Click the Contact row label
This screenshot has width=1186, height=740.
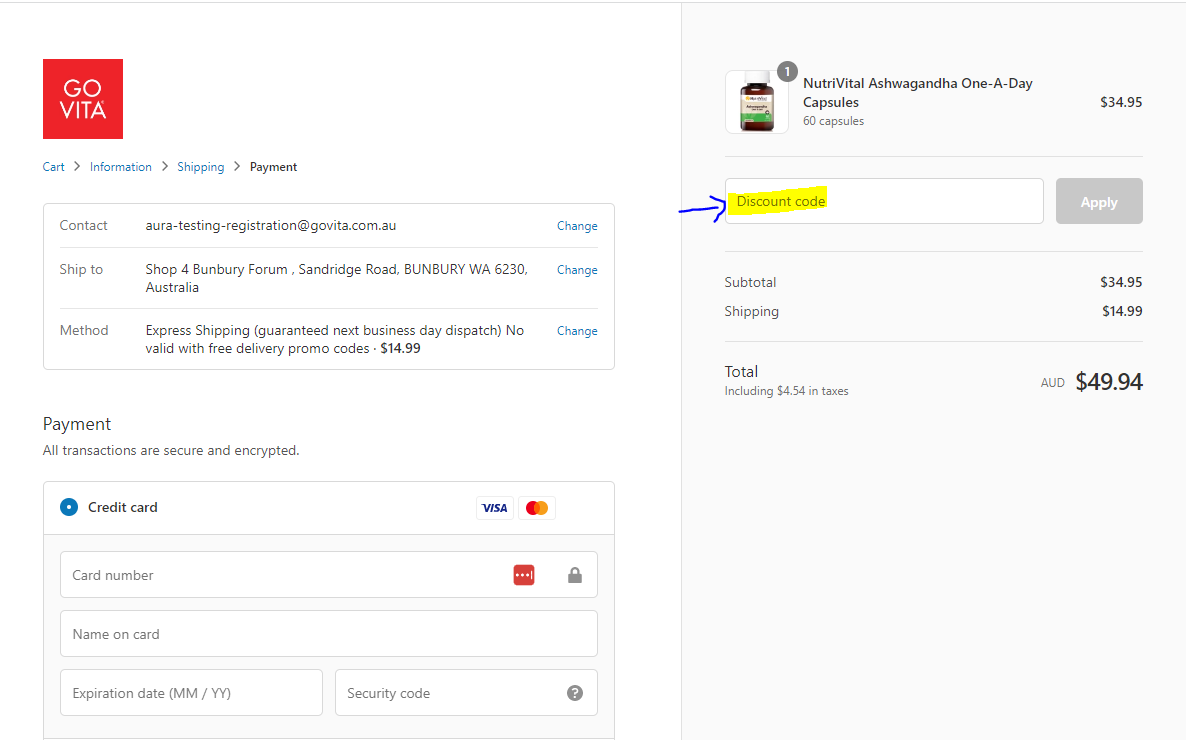click(x=83, y=225)
